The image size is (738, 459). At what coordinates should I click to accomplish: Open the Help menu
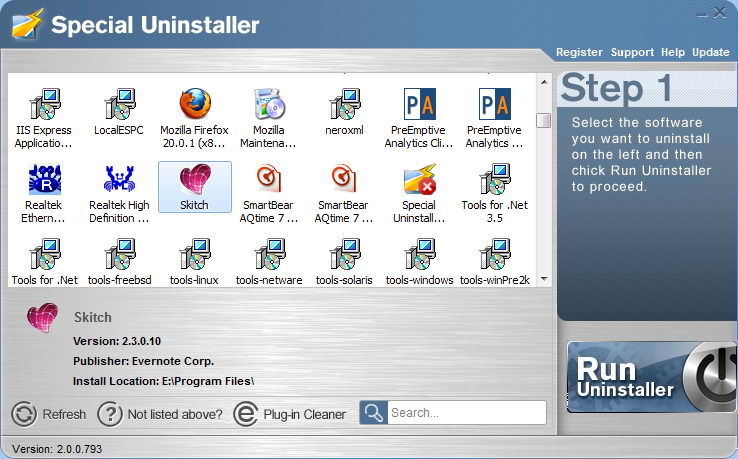click(673, 52)
